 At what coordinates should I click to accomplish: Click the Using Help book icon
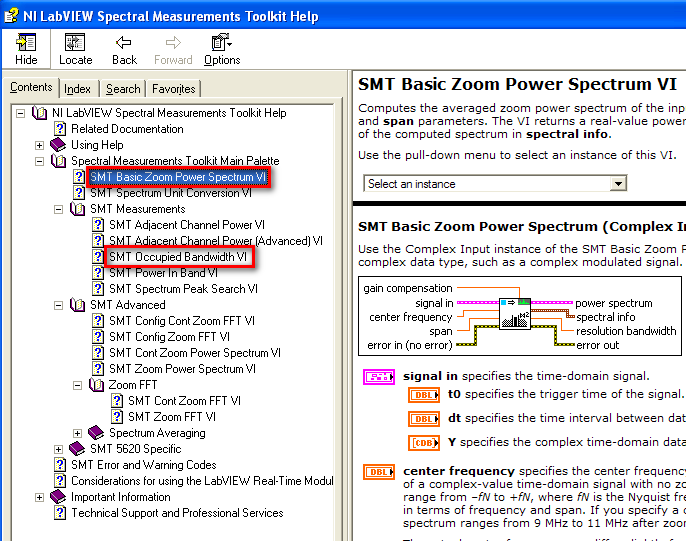point(58,145)
